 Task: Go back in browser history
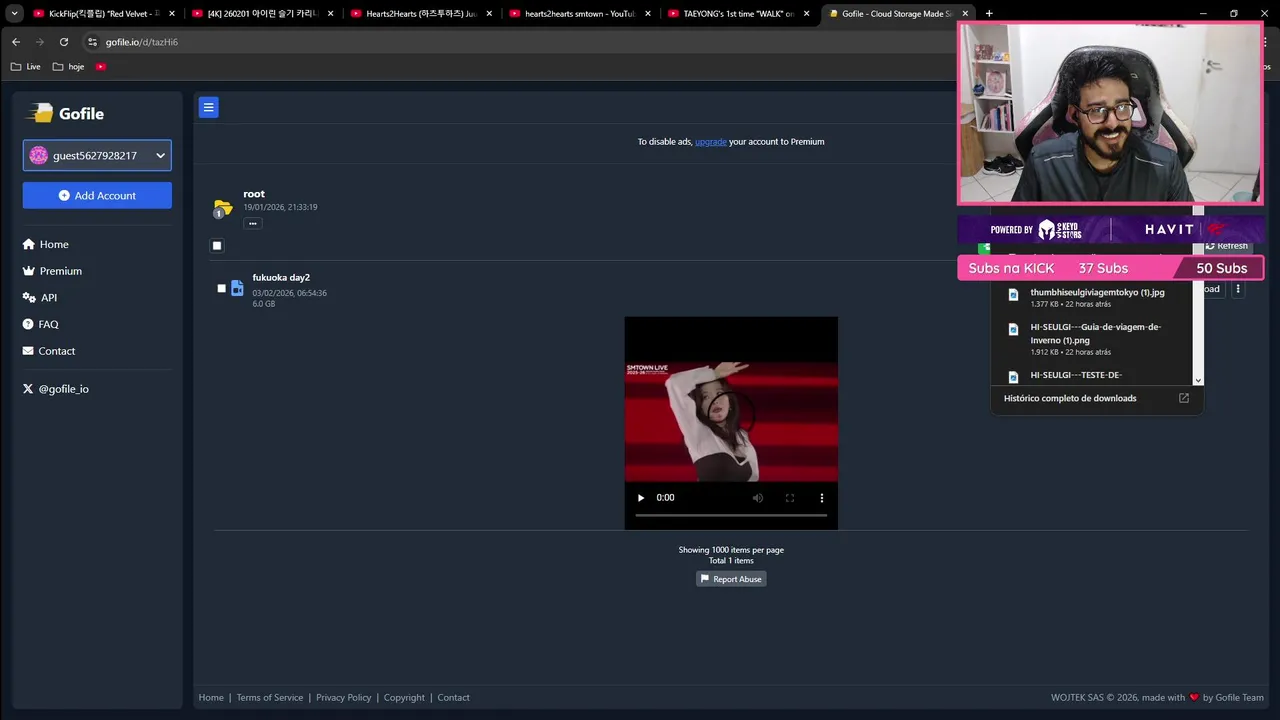click(x=16, y=42)
